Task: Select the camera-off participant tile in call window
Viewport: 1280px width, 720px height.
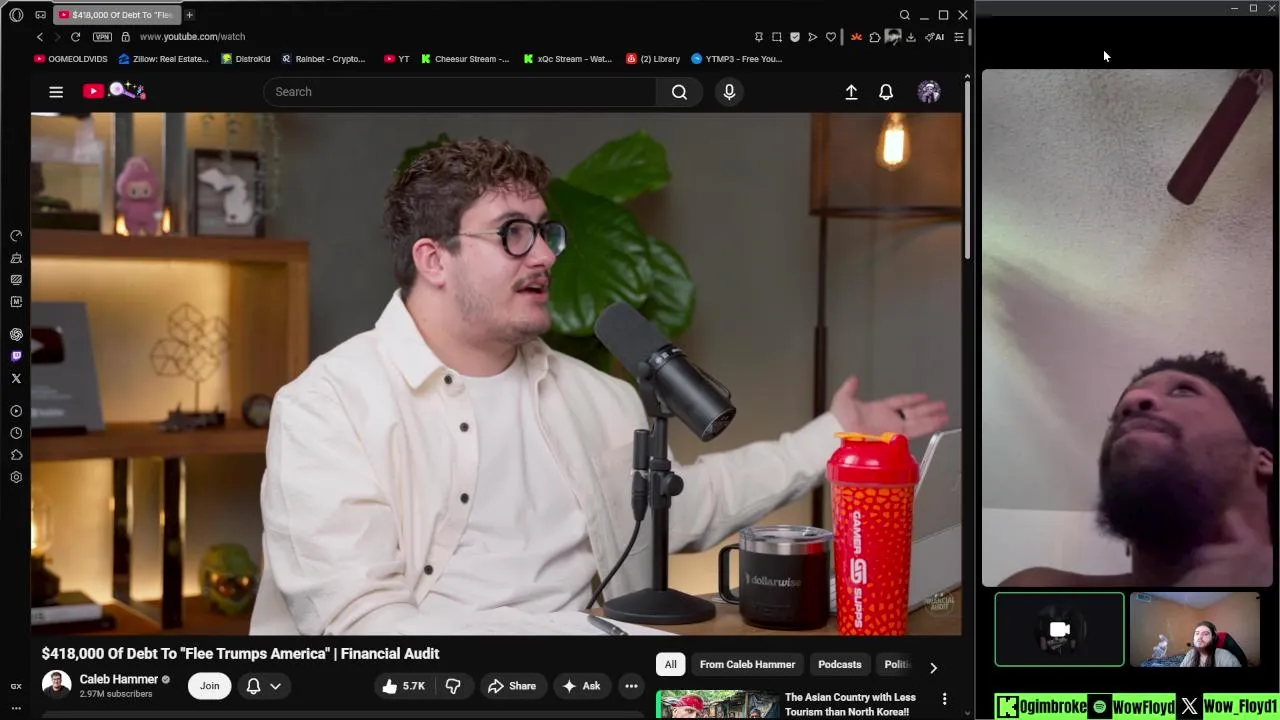Action: (1059, 629)
